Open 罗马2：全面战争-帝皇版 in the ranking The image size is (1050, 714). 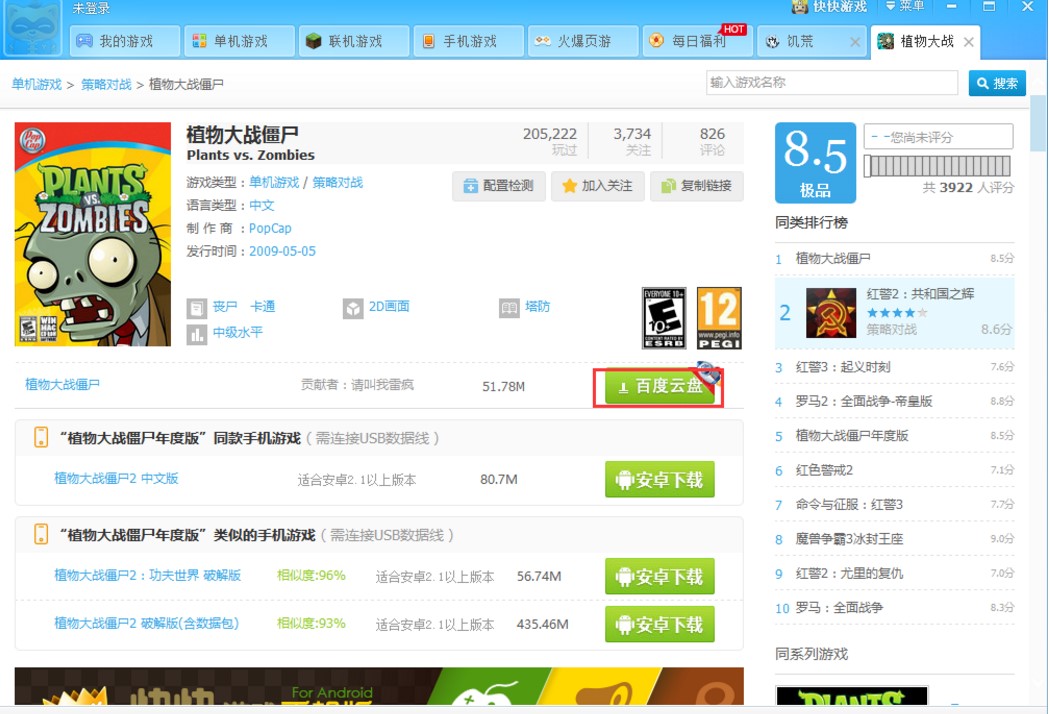pos(864,402)
